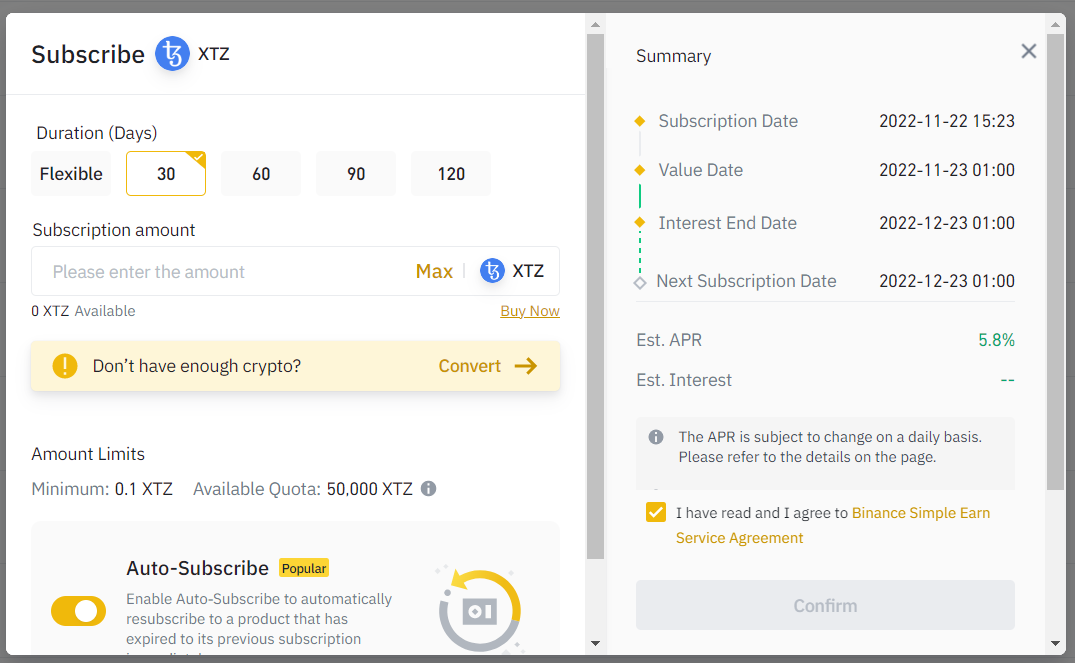Click the XTZ coin icon beside Subscribe title
Screen dimensions: 1075x663
click(x=172, y=54)
